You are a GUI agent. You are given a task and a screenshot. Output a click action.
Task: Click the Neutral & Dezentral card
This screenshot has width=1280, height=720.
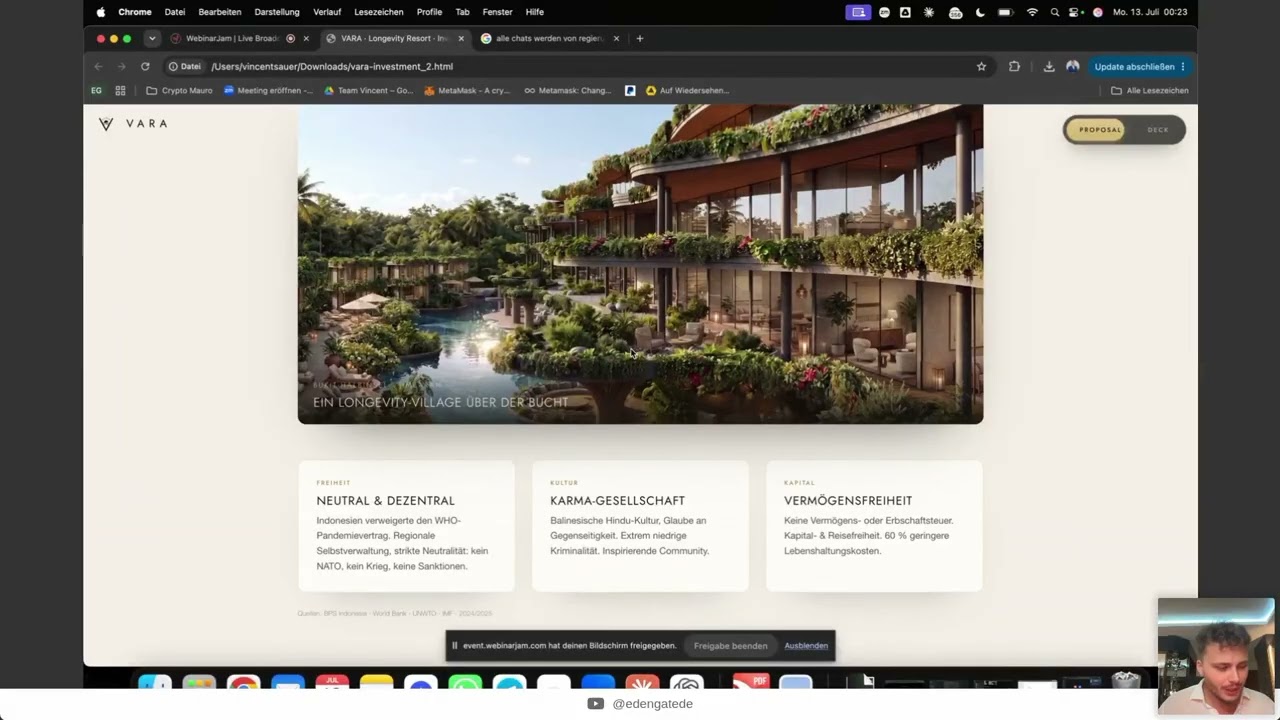click(x=406, y=526)
